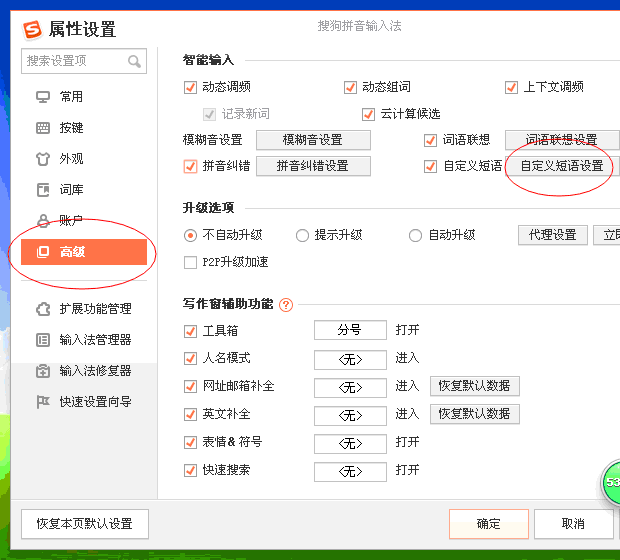Toggle 表情&符号 checkbox

190,442
